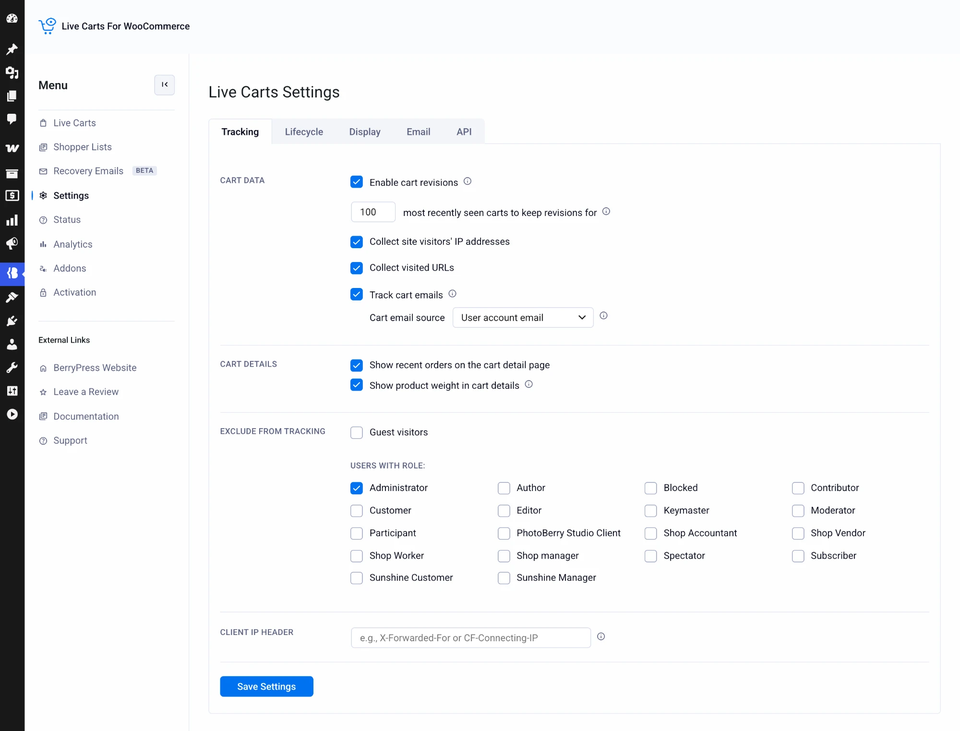This screenshot has width=960, height=731.
Task: Open Posts via the pushpin icon
Action: pyautogui.click(x=12, y=49)
